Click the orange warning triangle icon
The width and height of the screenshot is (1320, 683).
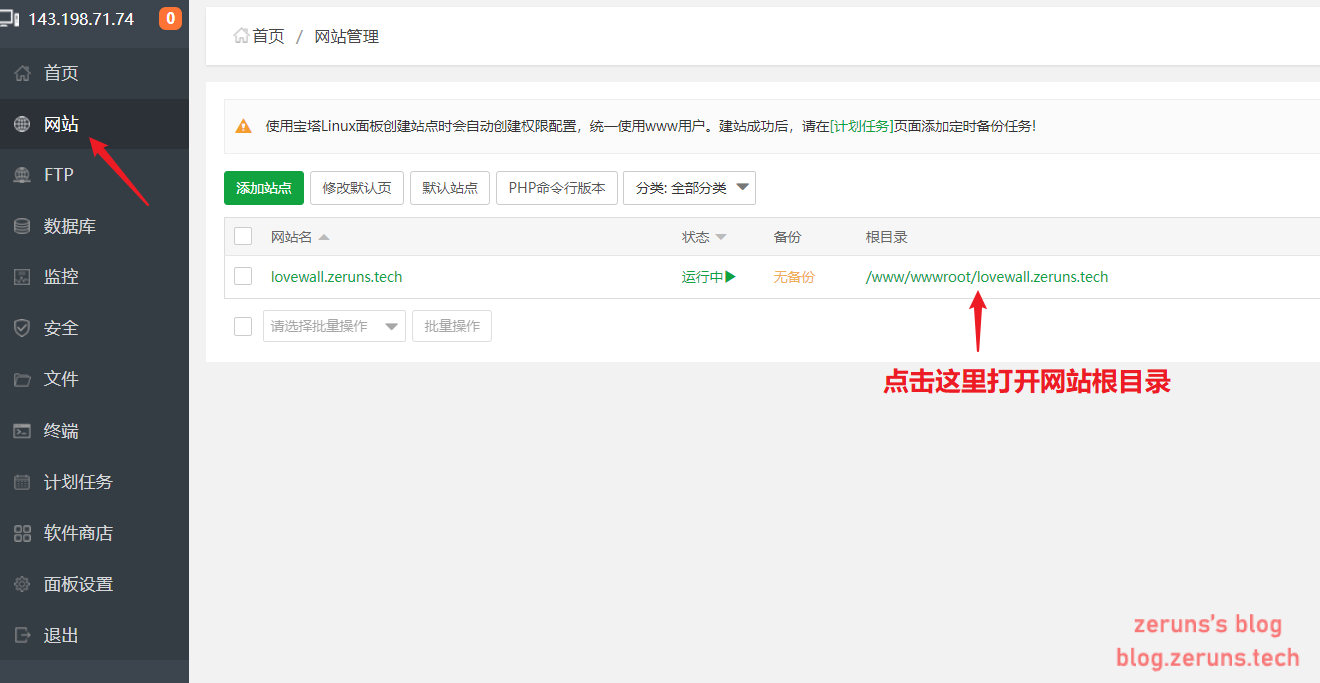pyautogui.click(x=243, y=126)
